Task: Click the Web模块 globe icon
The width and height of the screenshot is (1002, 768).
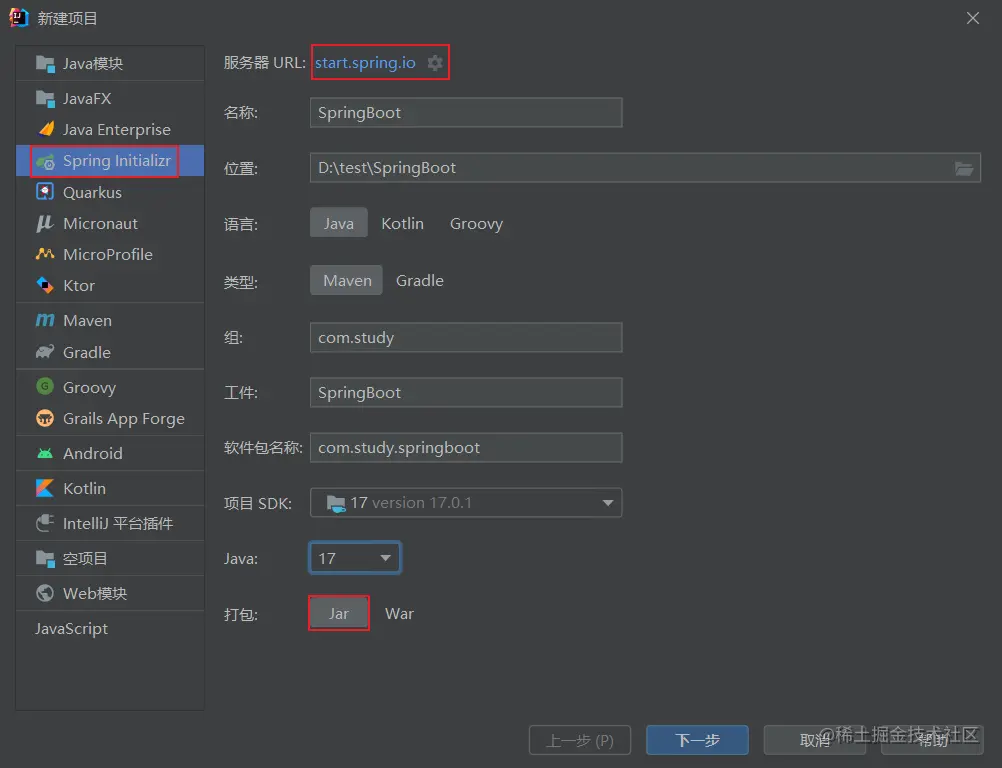Action: click(45, 593)
